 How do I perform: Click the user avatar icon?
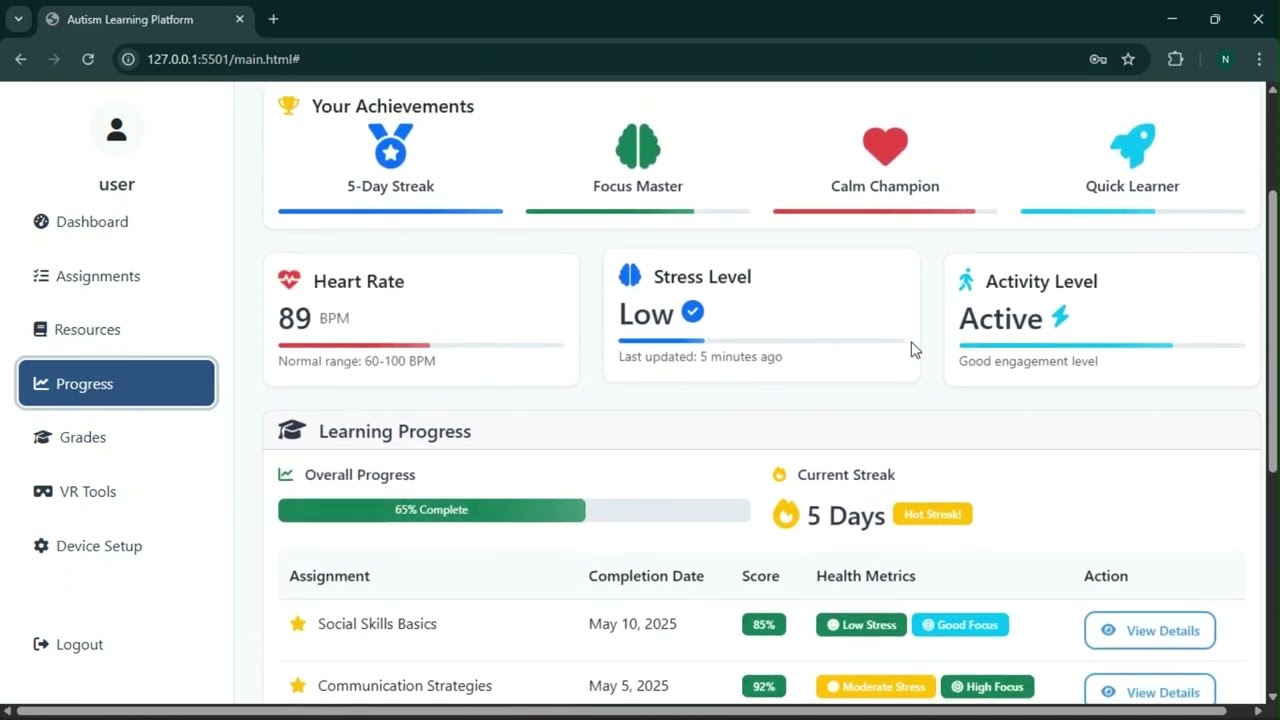click(117, 129)
